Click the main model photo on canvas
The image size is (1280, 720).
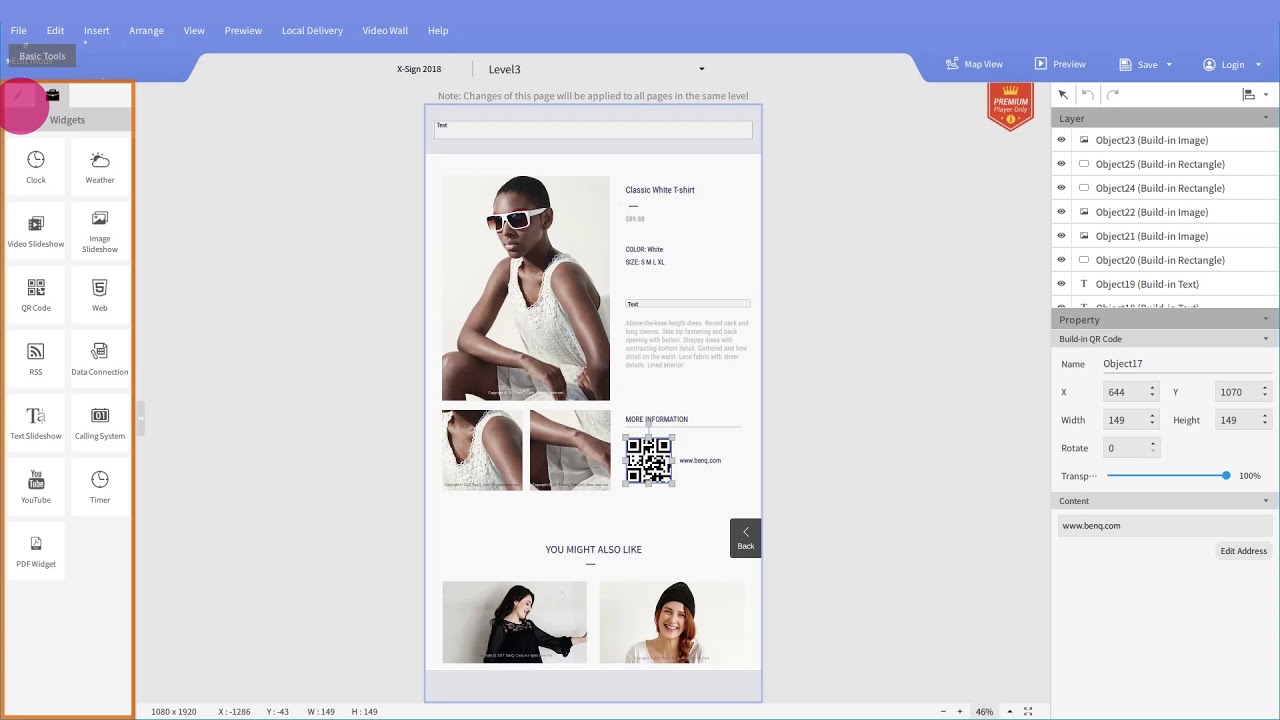tap(526, 288)
